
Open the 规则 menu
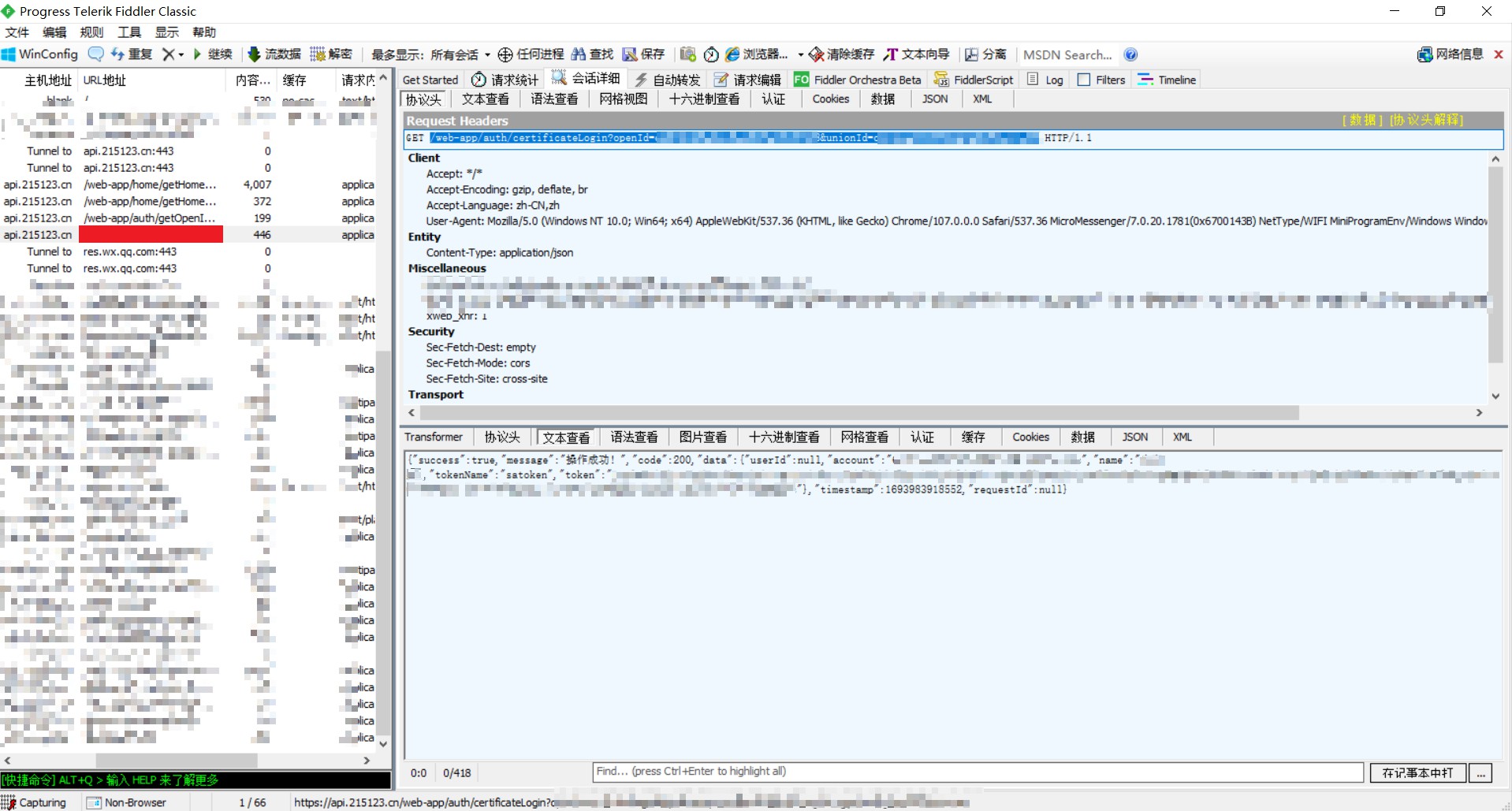click(x=91, y=32)
